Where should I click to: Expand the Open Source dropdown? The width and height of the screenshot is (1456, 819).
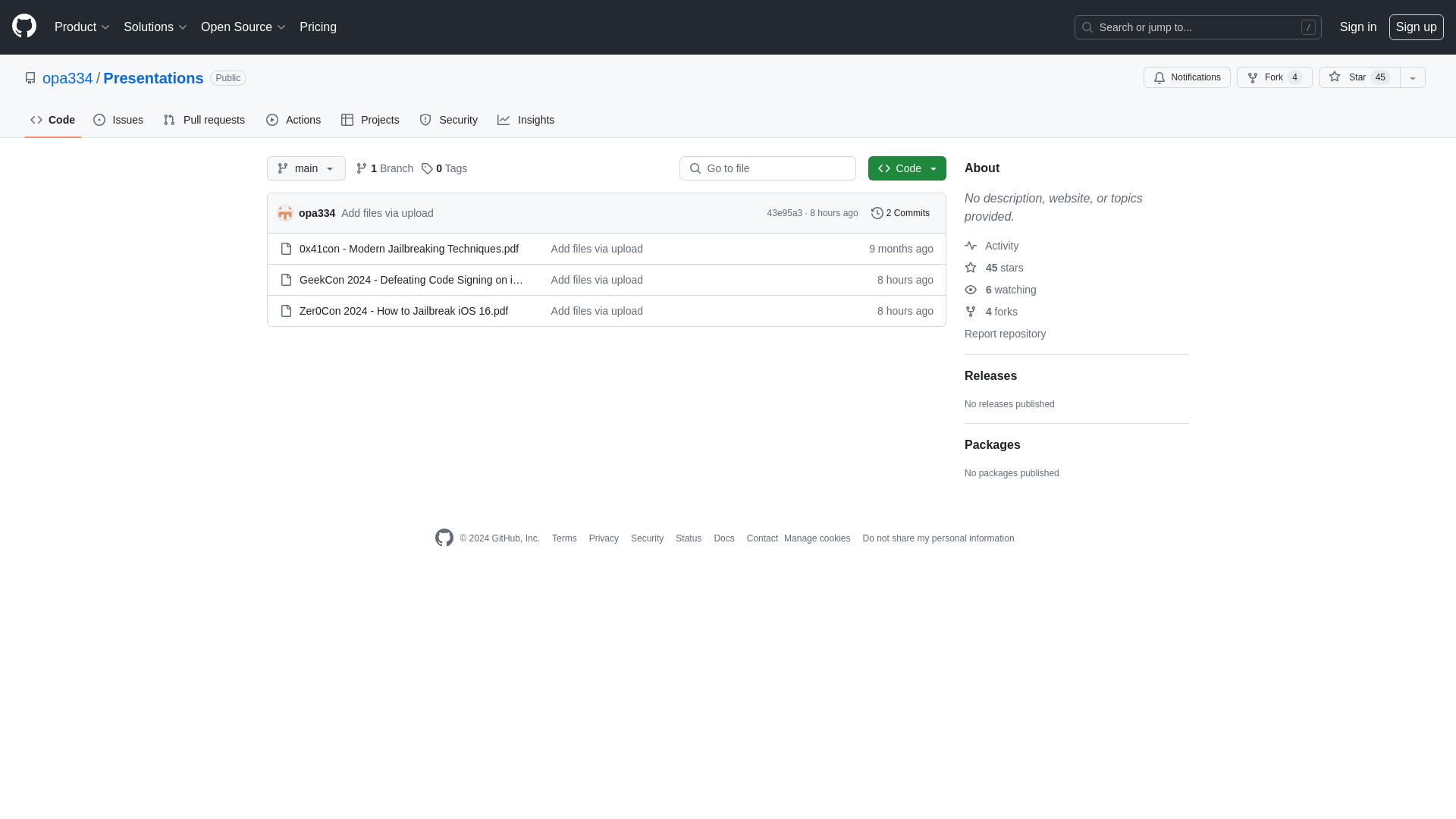tap(243, 27)
